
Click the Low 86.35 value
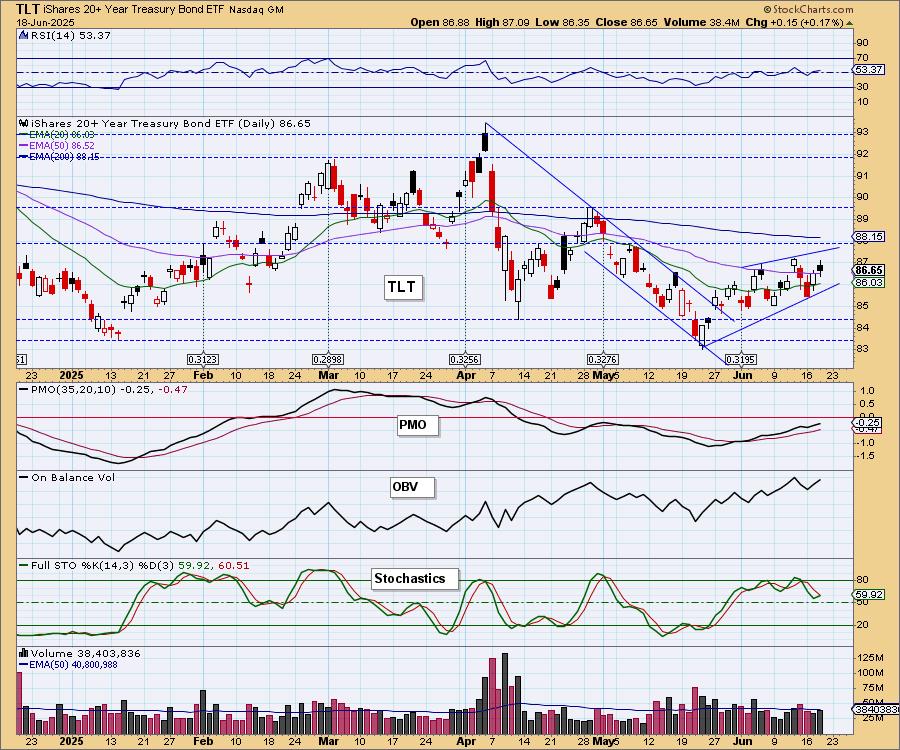pos(562,22)
